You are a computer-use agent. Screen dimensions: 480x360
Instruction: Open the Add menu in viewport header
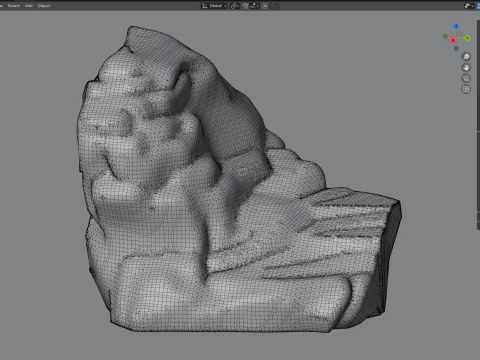pos(29,6)
